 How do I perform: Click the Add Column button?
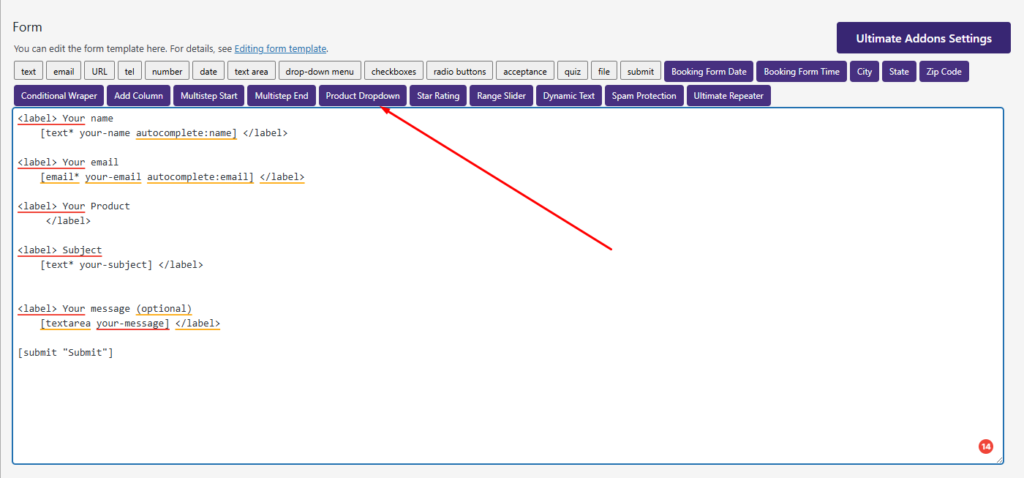coord(138,95)
